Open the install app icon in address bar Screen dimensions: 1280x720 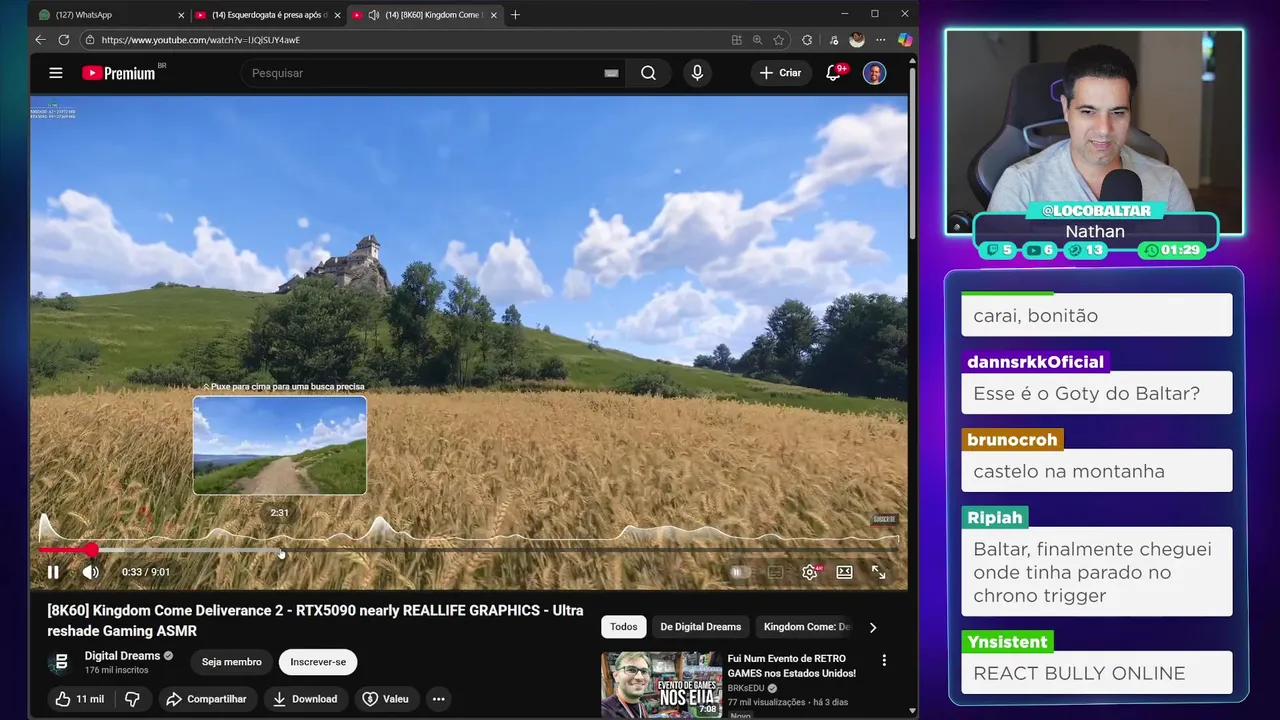pos(736,40)
